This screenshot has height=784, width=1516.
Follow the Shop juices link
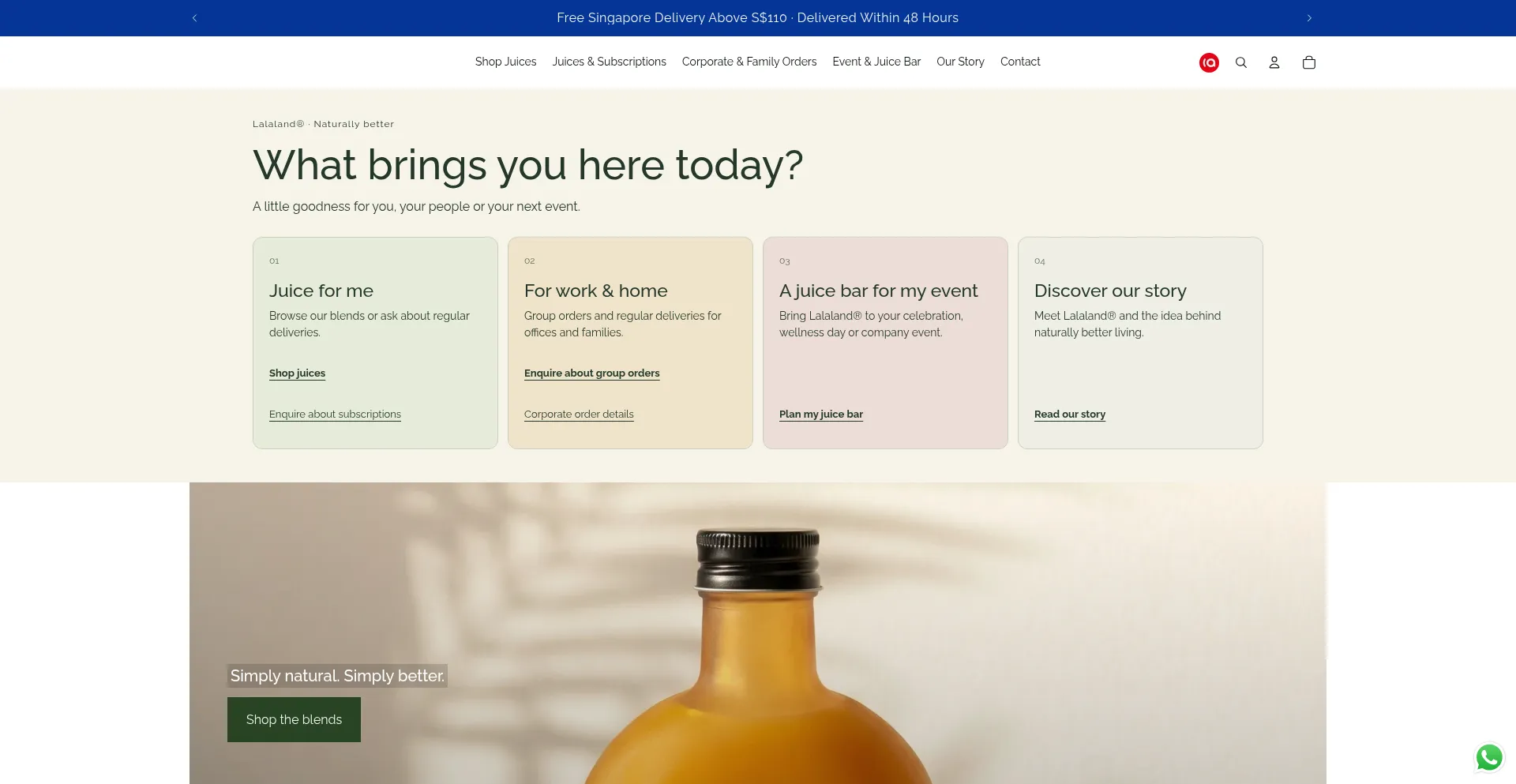point(297,373)
